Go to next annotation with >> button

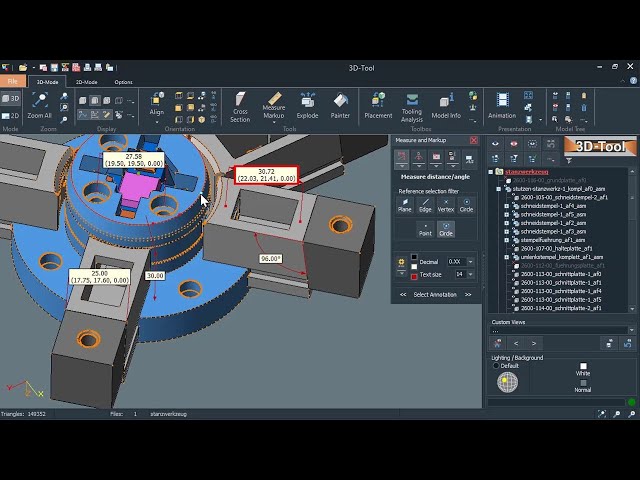click(468, 295)
